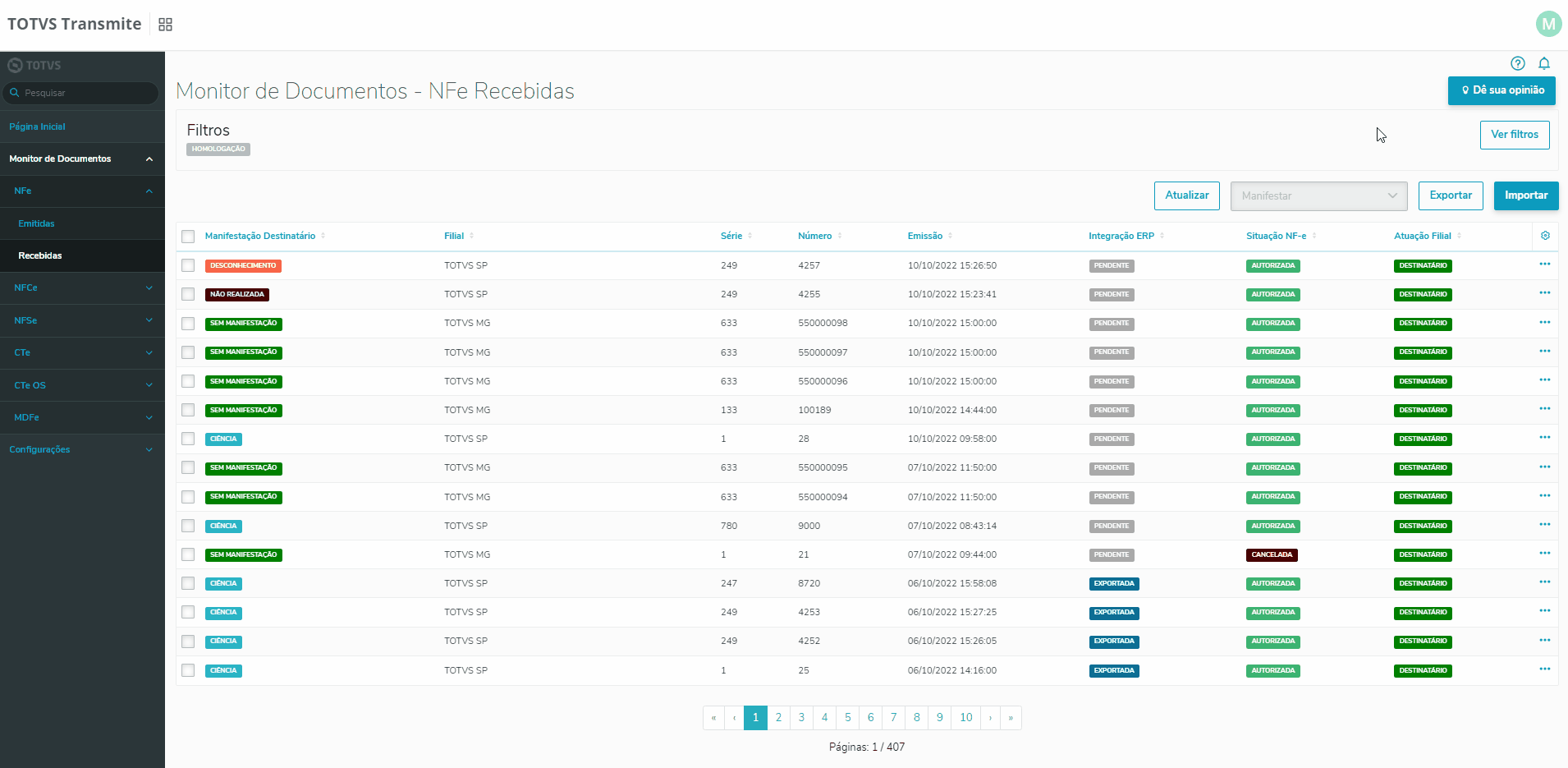Screen dimensions: 1568x768
Task: Open row actions for Número 28
Action: (x=1545, y=438)
